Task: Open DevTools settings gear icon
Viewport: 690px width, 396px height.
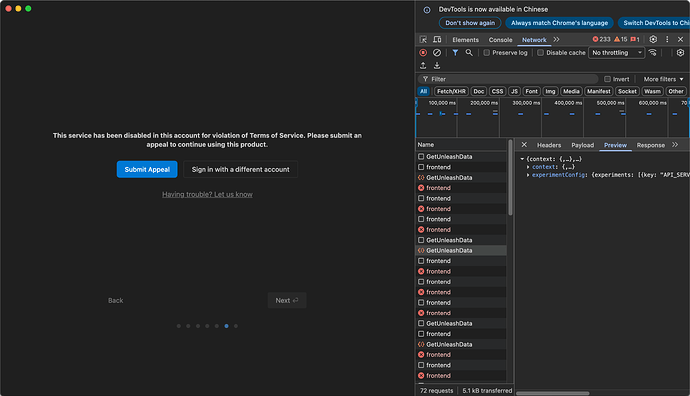Action: 653,39
